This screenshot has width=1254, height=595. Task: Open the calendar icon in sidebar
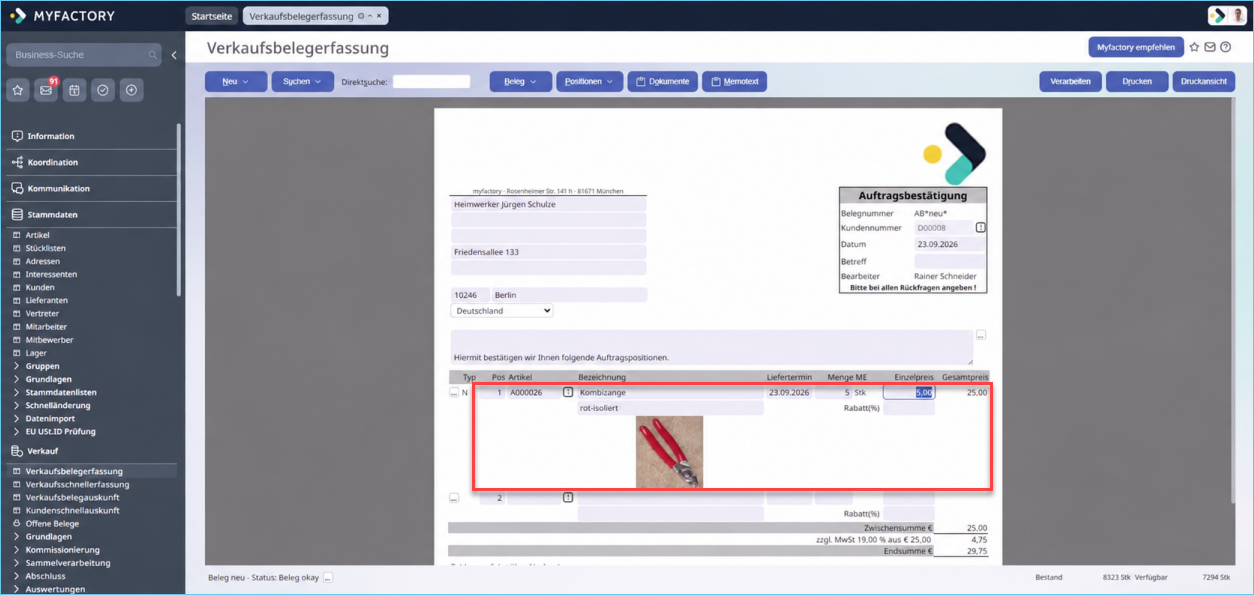pyautogui.click(x=74, y=90)
